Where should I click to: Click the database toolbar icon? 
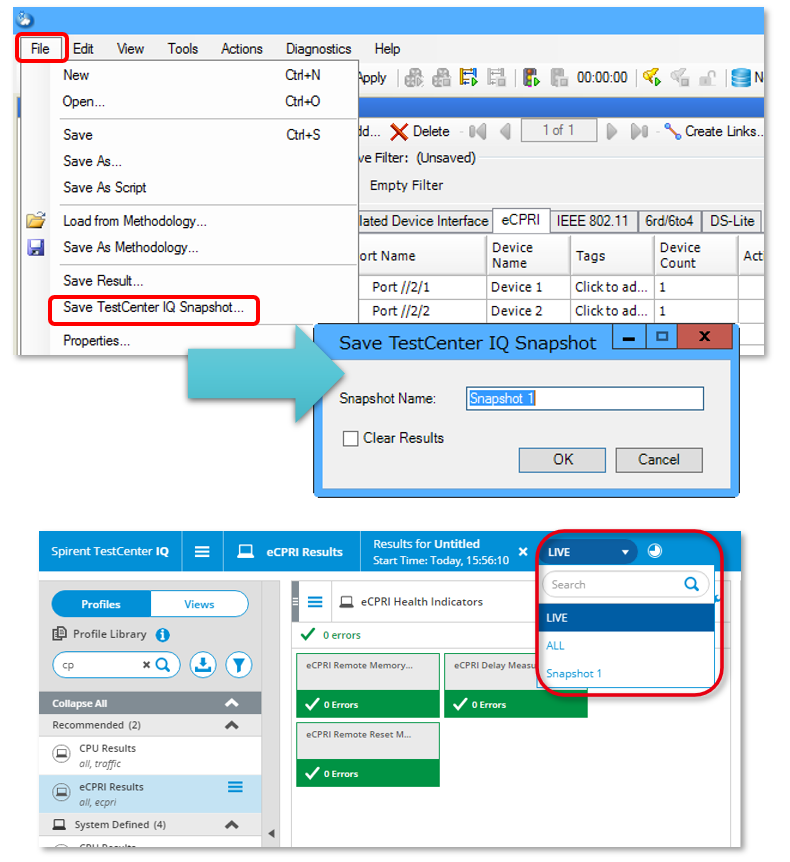coord(741,78)
